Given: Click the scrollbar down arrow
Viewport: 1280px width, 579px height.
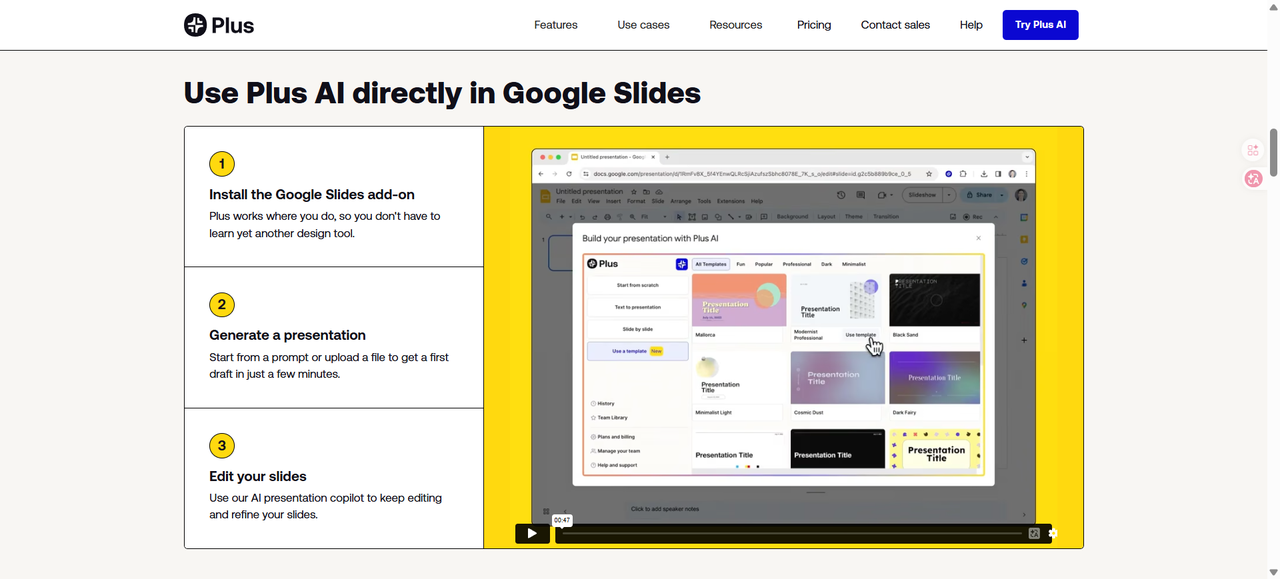Looking at the screenshot, I should click(x=1273, y=572).
